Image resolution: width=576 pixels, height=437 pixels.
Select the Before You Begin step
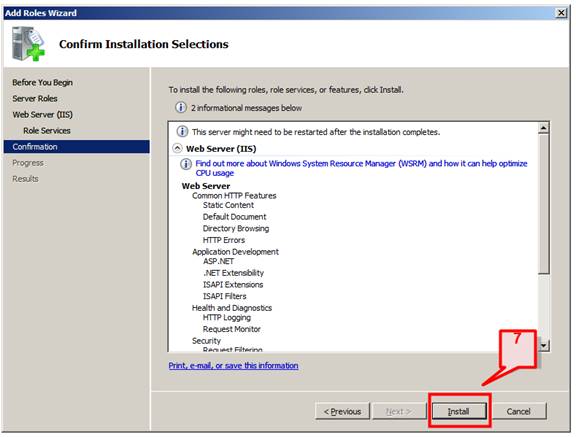pos(42,82)
